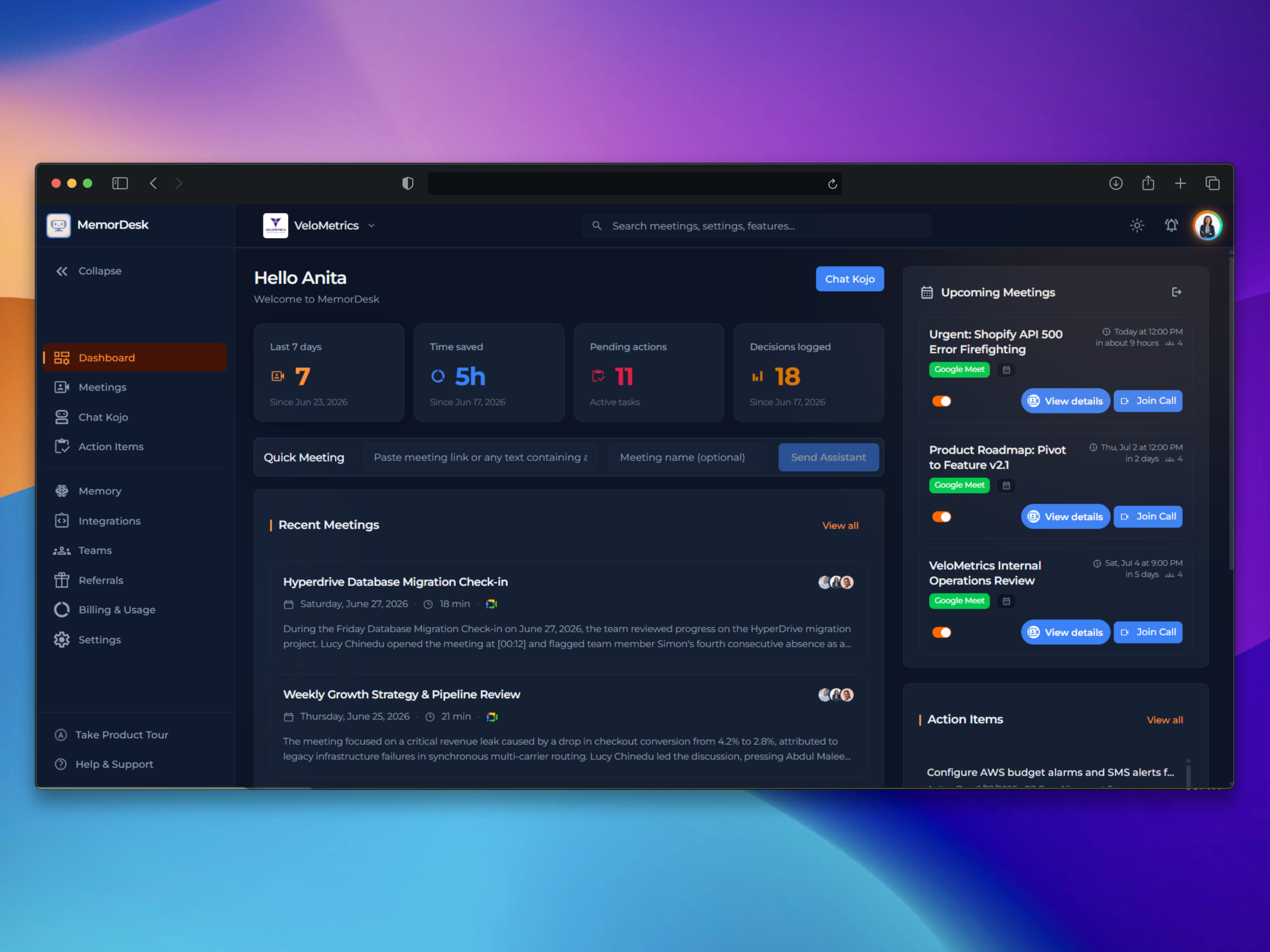Go back with Safari back arrow
The image size is (1270, 952).
(x=153, y=184)
